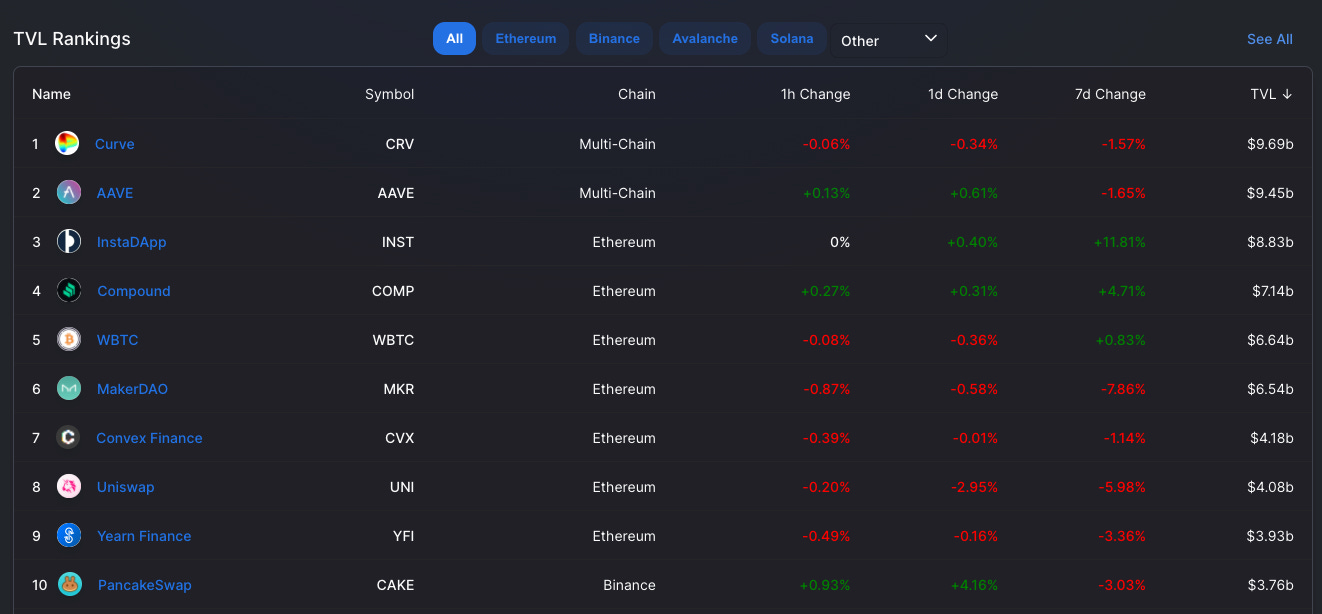This screenshot has height=614, width=1322.
Task: Click the TVL Rankings heading
Action: tap(72, 39)
